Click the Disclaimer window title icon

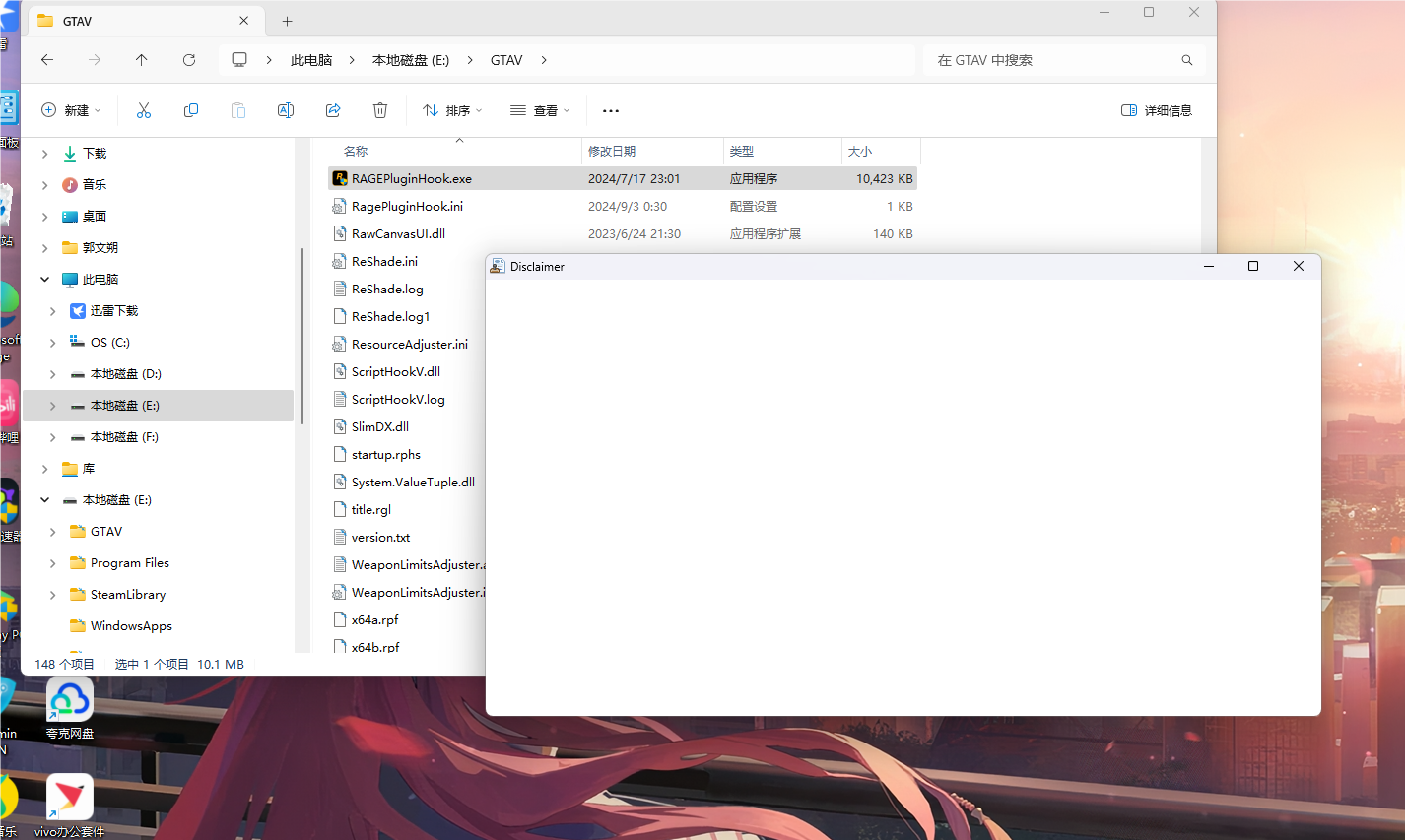point(498,266)
